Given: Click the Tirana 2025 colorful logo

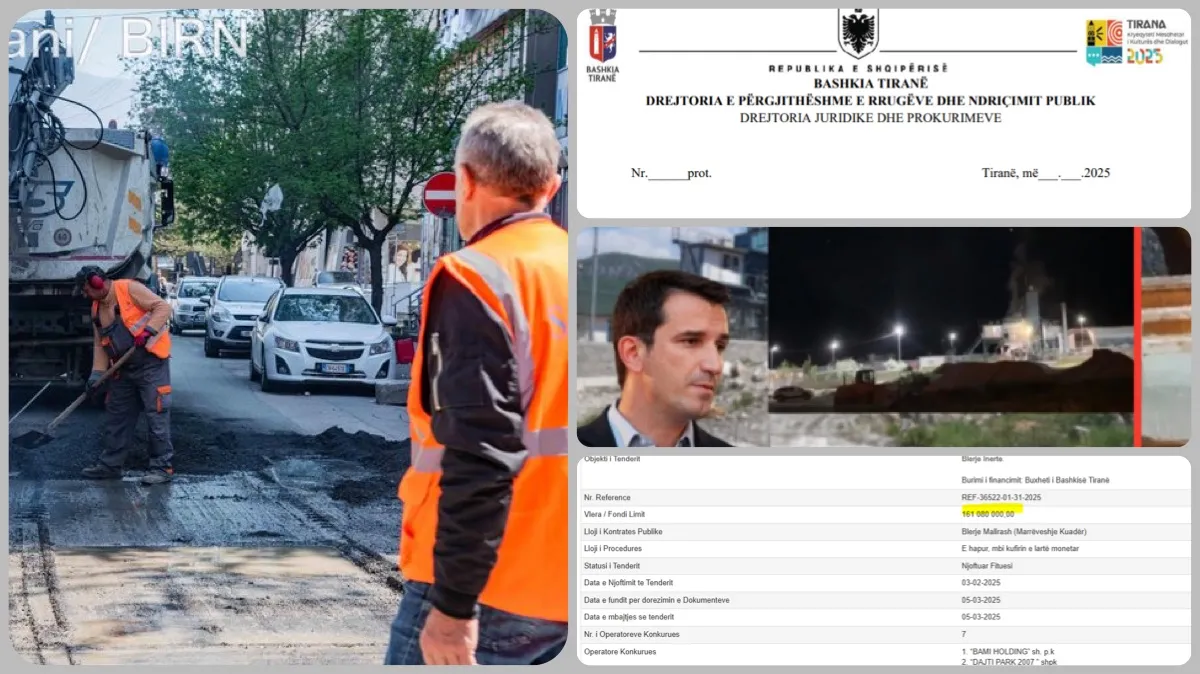Looking at the screenshot, I should [1137, 41].
